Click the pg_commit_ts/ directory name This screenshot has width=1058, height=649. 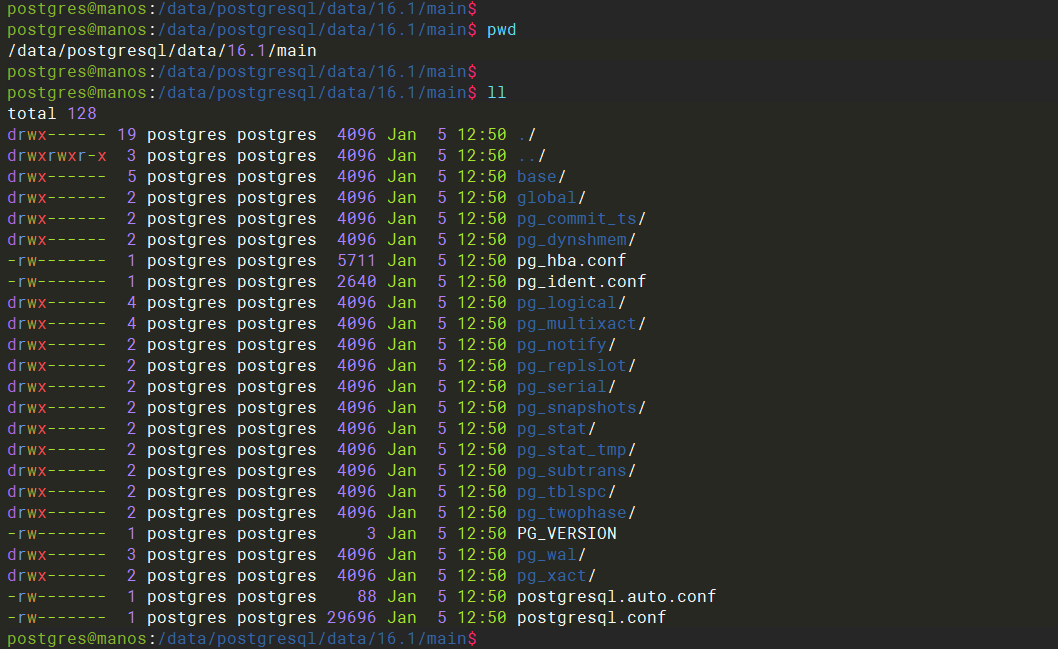(x=581, y=219)
